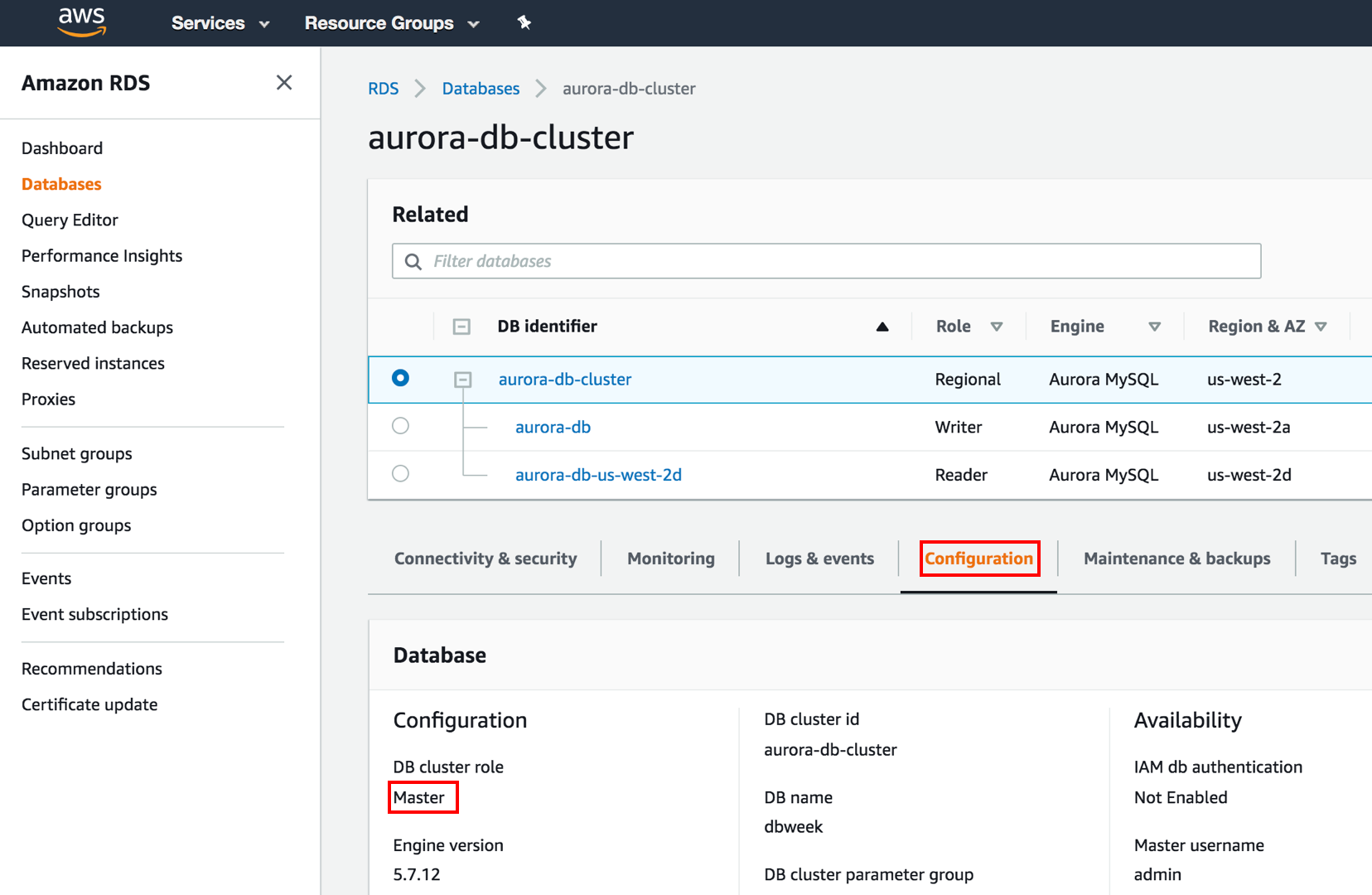Open the Services dropdown menu
This screenshot has width=1372, height=895.
(x=220, y=23)
